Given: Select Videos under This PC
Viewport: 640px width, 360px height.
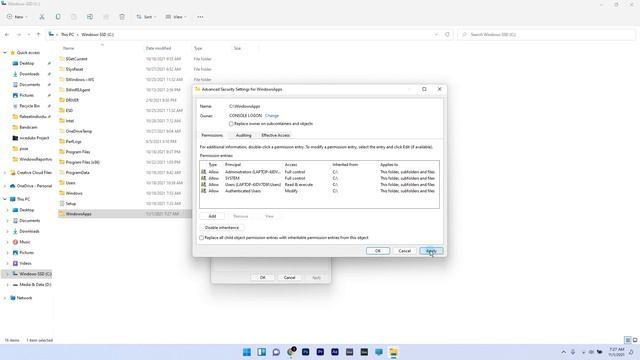Looking at the screenshot, I should click(x=25, y=263).
